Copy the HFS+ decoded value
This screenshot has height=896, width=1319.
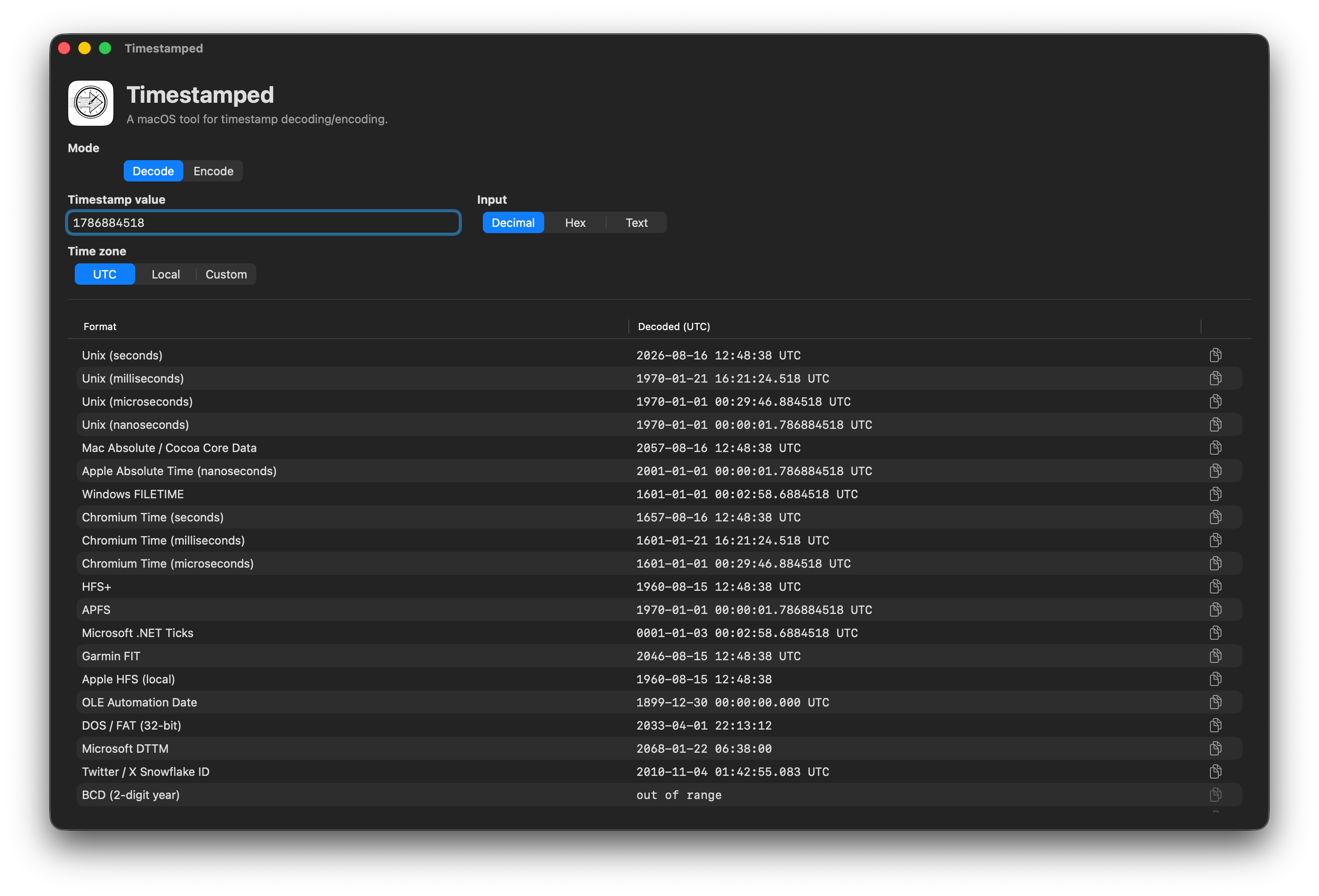coord(1215,587)
